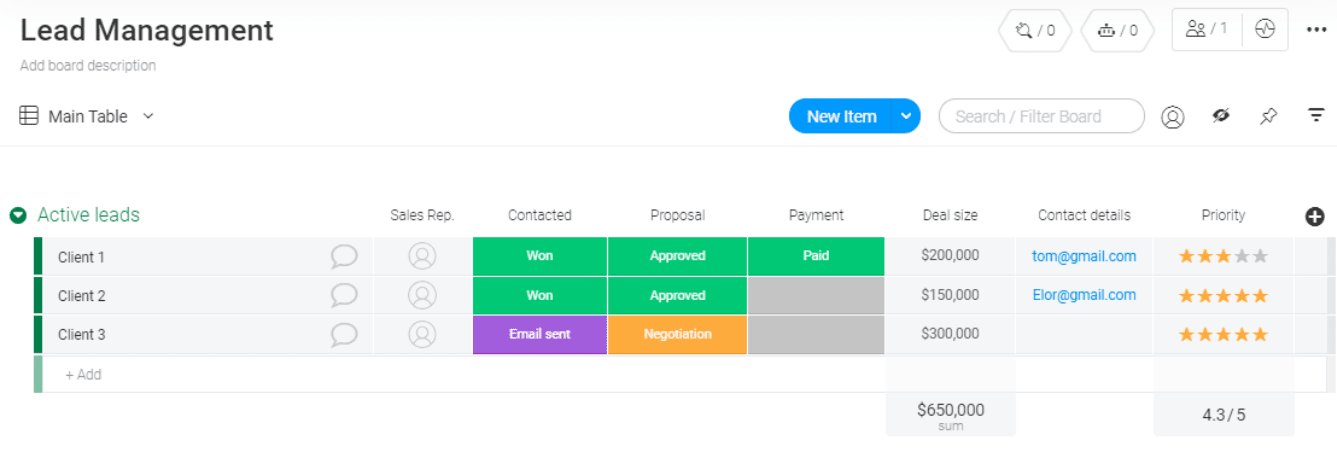This screenshot has height=458, width=1337.
Task: Pin columns with the pin icon
Action: point(1268,117)
